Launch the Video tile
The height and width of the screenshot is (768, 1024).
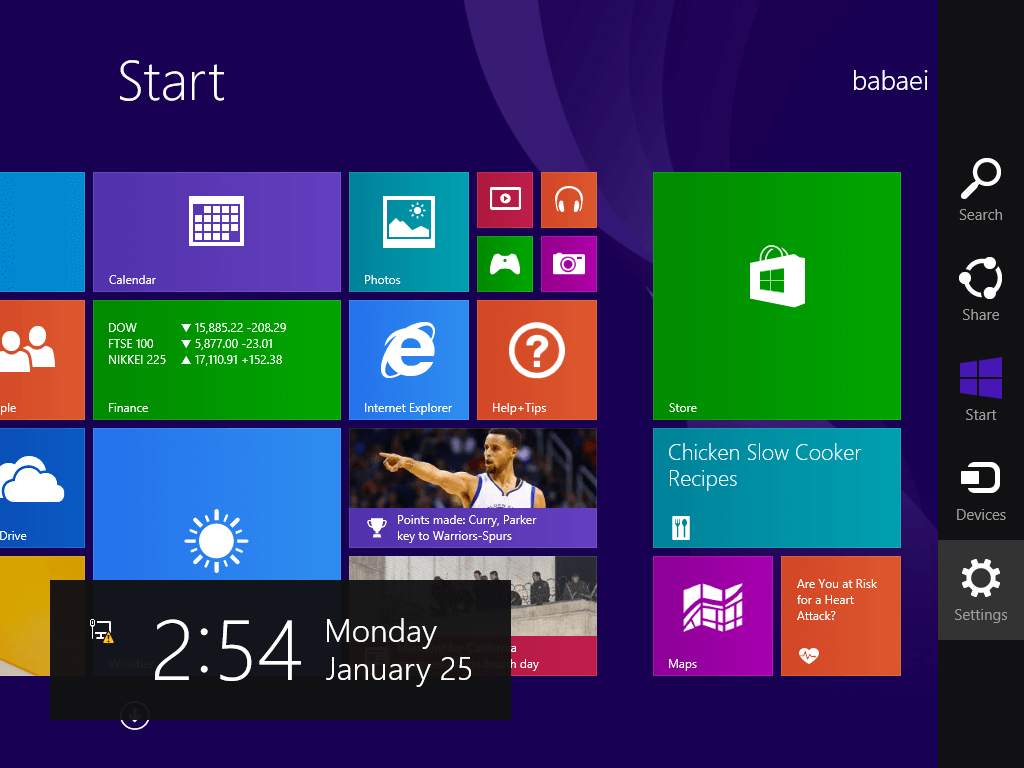pos(505,200)
